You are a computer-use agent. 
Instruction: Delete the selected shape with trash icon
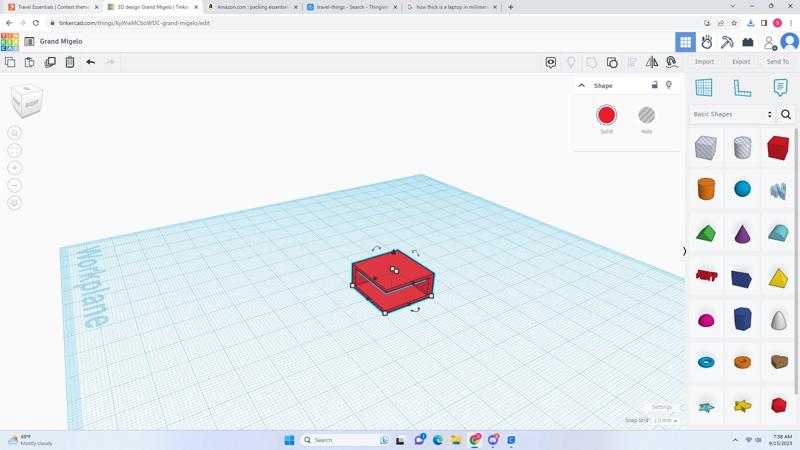(x=70, y=62)
